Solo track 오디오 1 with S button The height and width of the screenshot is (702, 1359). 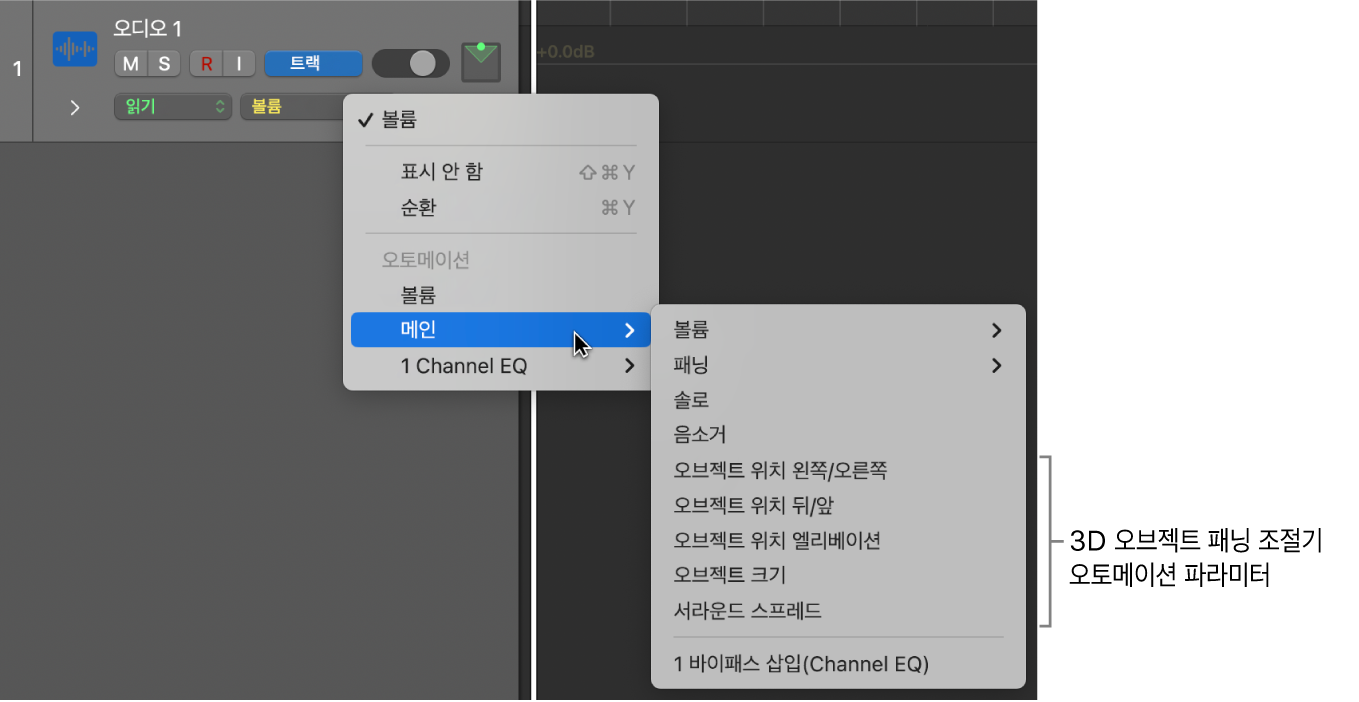click(x=164, y=64)
